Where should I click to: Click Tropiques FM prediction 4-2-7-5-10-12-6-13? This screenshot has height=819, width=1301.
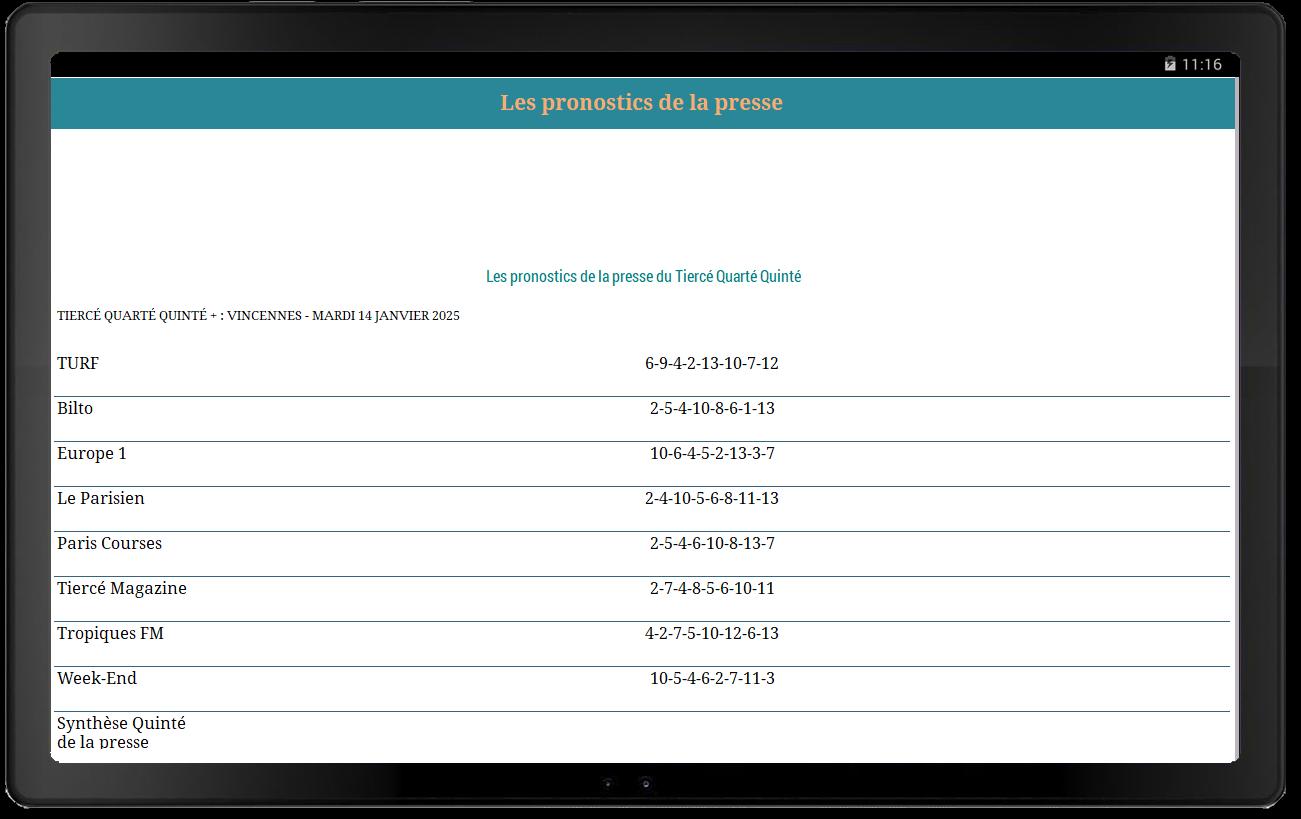click(712, 633)
